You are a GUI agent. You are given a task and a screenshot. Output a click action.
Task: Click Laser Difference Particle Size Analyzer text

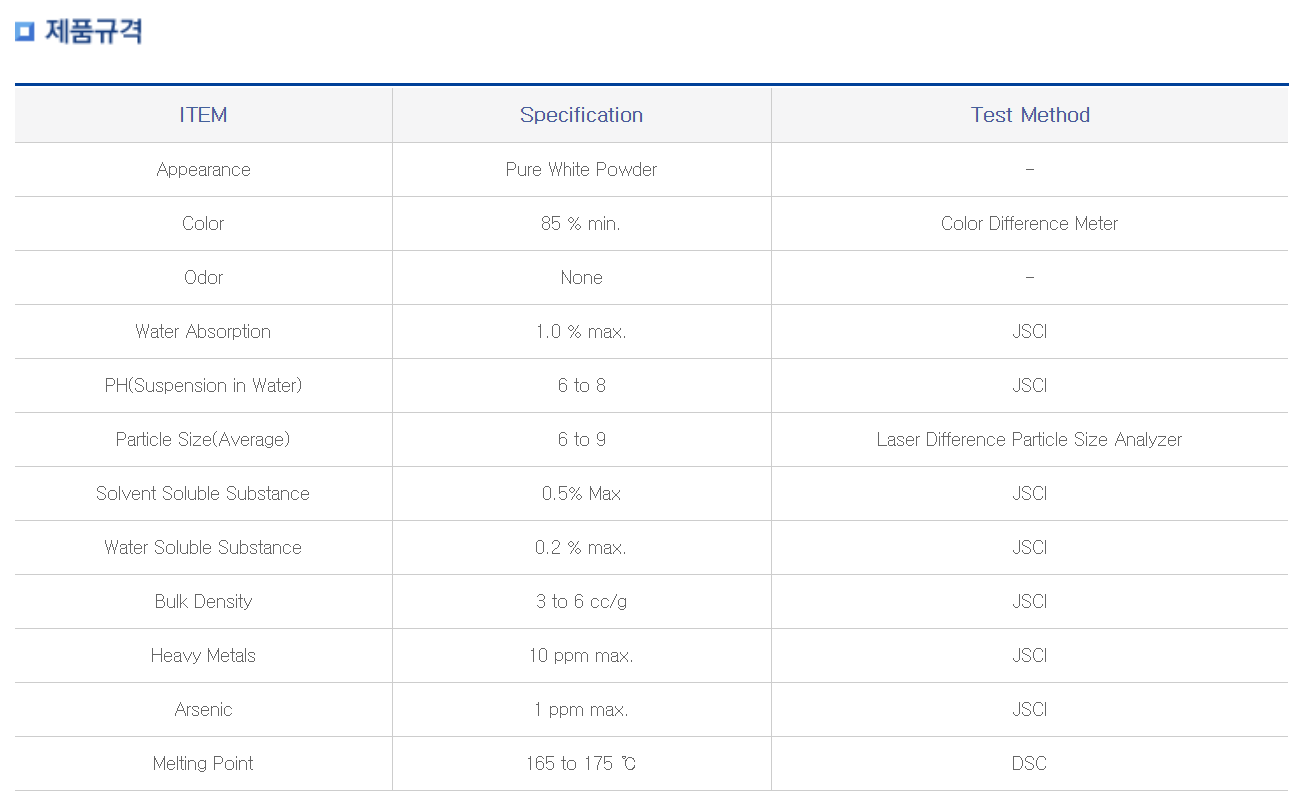tap(1030, 440)
